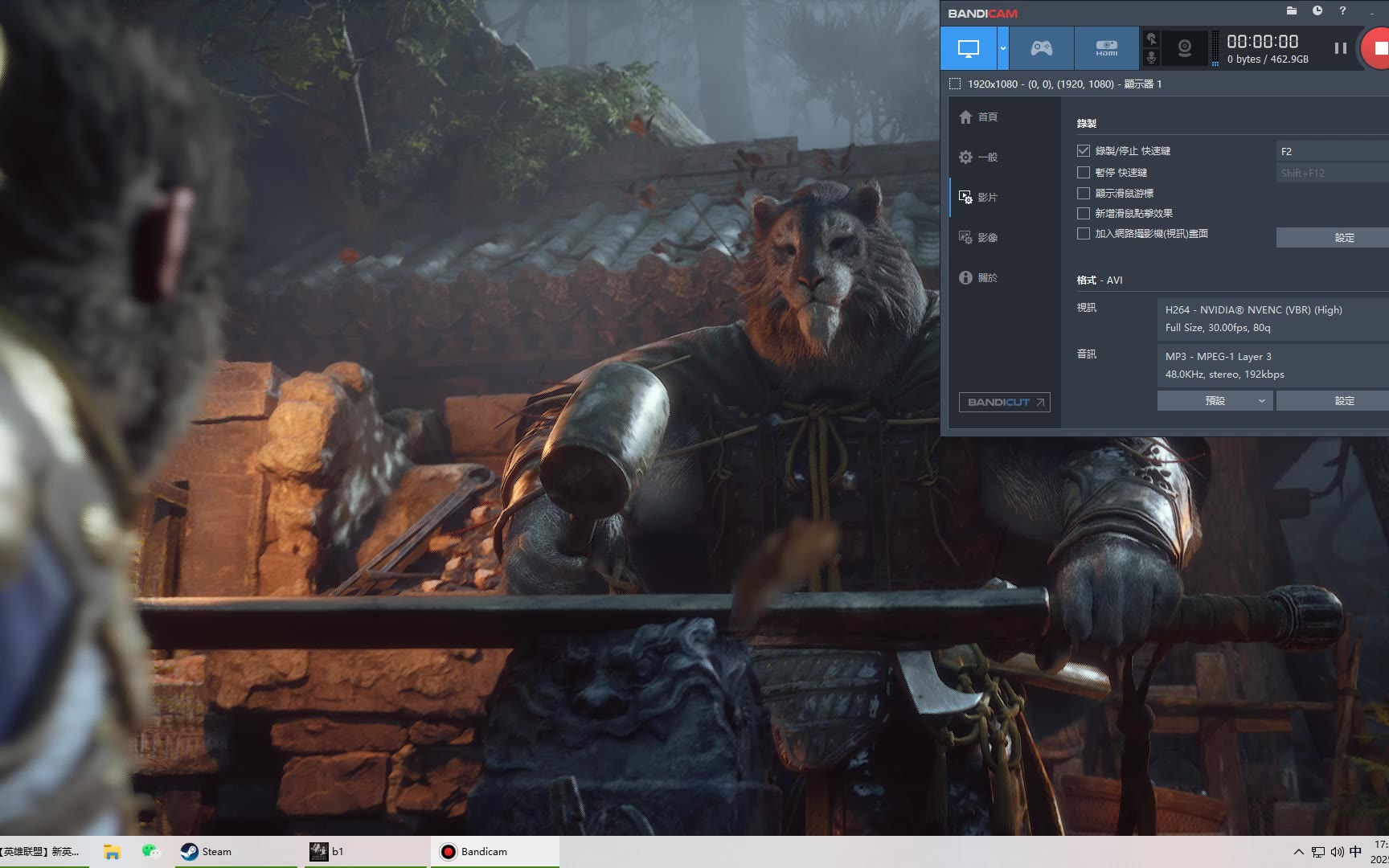The width and height of the screenshot is (1389, 868).
Task: Switch to game recording mode gamepad icon
Action: [x=1042, y=48]
